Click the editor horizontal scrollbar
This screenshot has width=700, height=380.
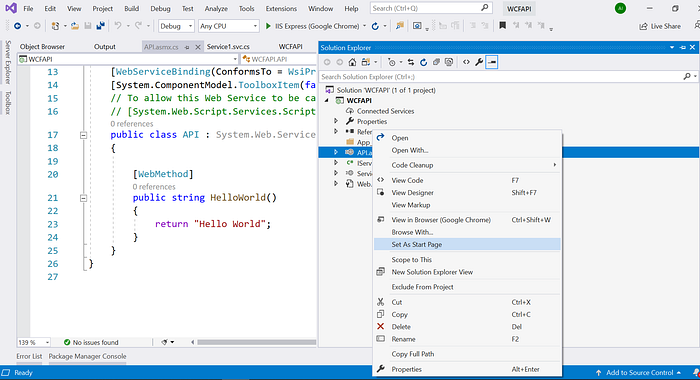point(256,342)
